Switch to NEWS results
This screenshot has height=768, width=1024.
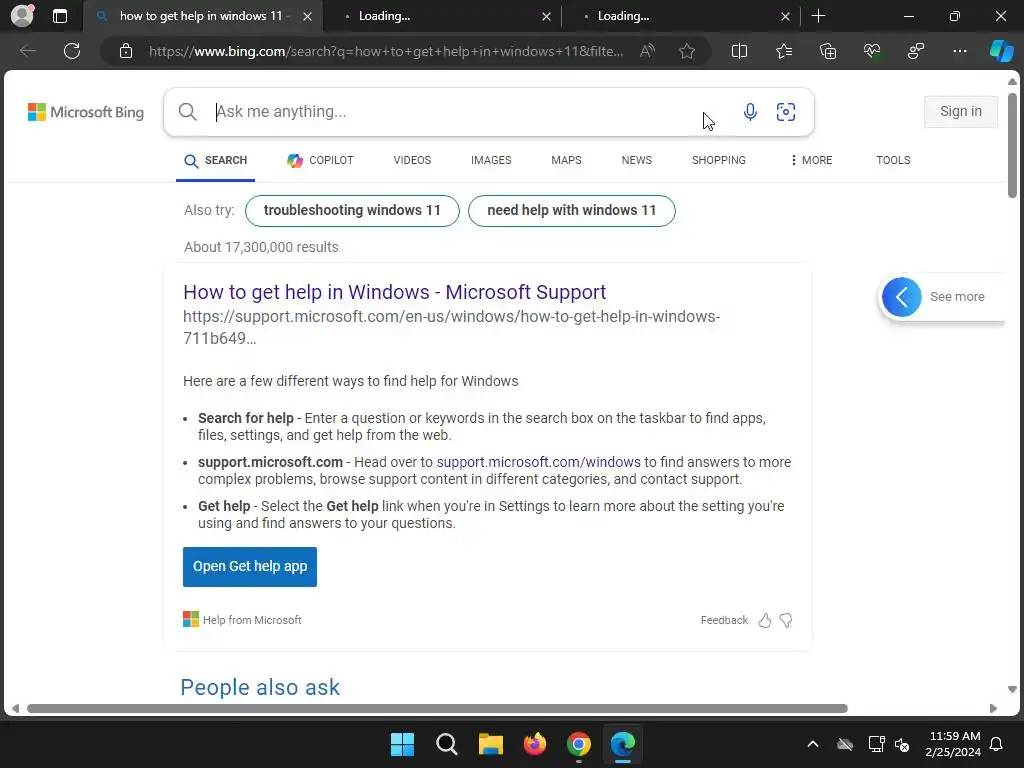[637, 160]
